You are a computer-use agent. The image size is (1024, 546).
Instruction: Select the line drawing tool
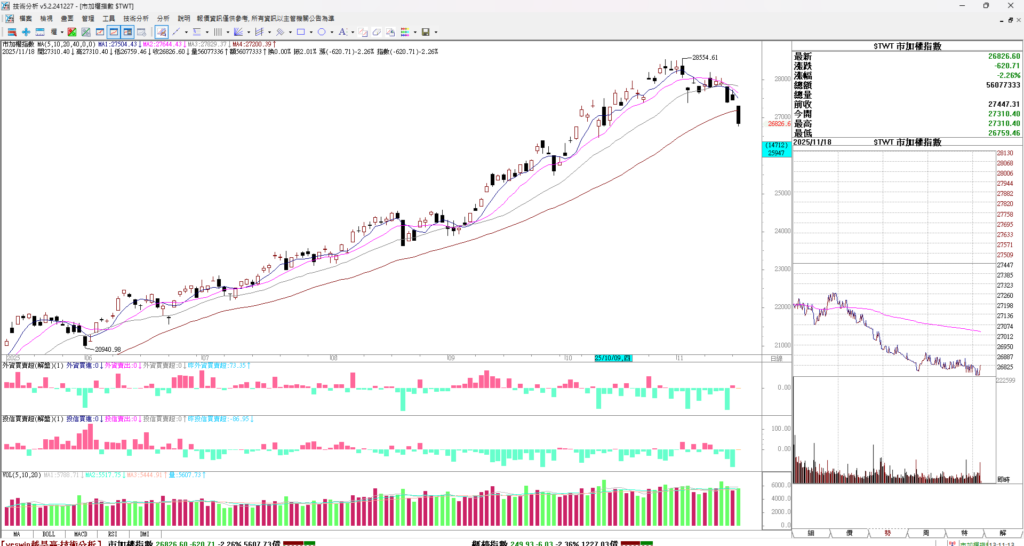coord(175,32)
